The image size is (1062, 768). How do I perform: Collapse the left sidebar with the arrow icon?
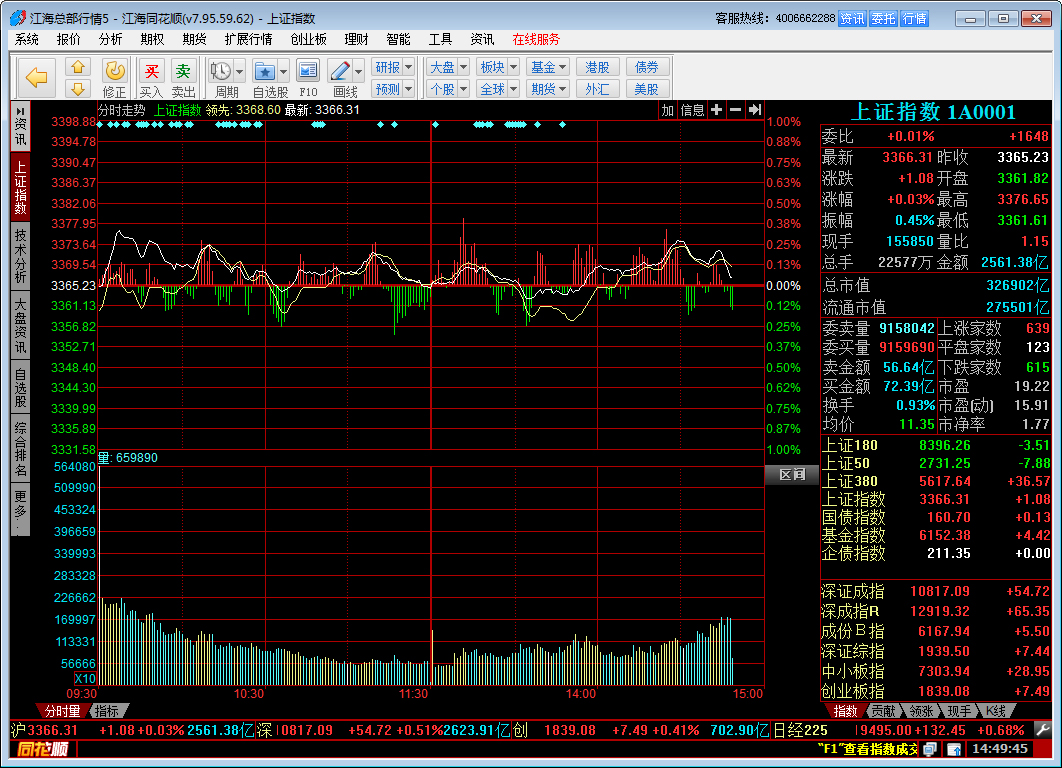coord(20,111)
